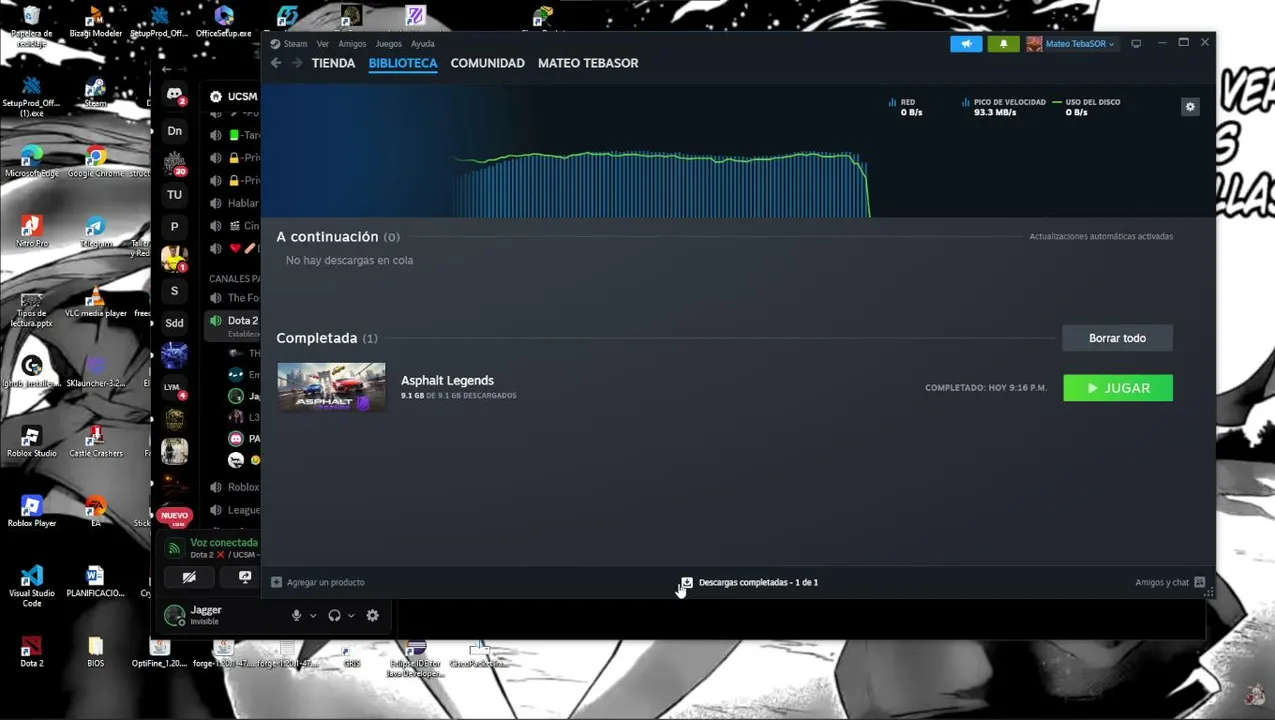This screenshot has height=720, width=1275.
Task: Open Steam notifications bell
Action: 1003,44
